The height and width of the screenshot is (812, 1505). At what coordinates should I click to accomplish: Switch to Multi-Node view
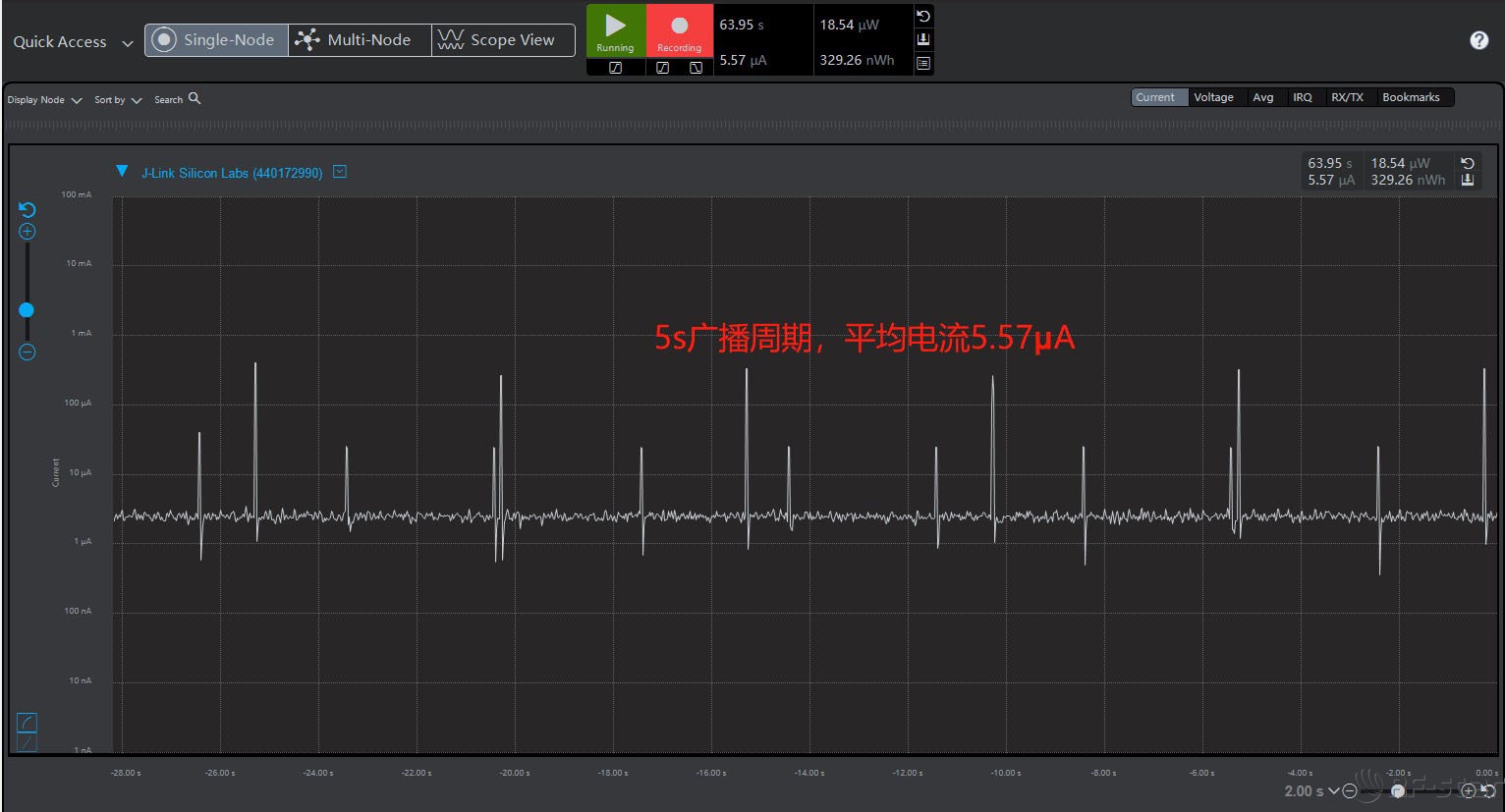pos(359,40)
